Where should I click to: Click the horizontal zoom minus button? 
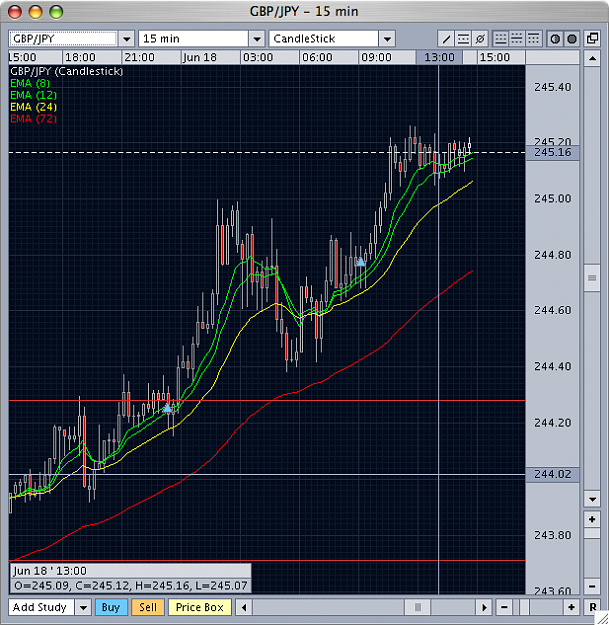tap(504, 607)
